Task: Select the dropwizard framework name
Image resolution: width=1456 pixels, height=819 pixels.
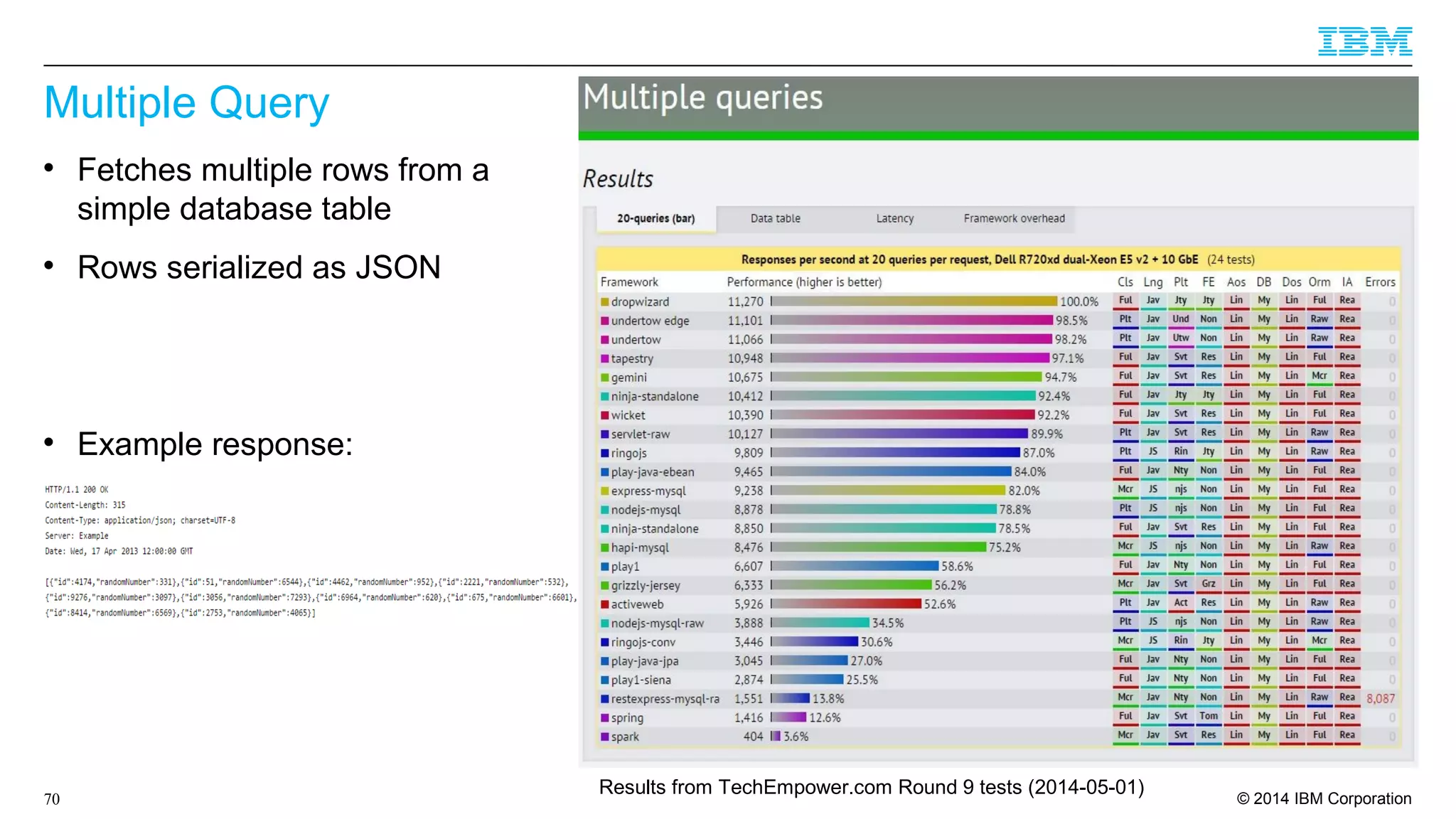Action: pos(640,301)
